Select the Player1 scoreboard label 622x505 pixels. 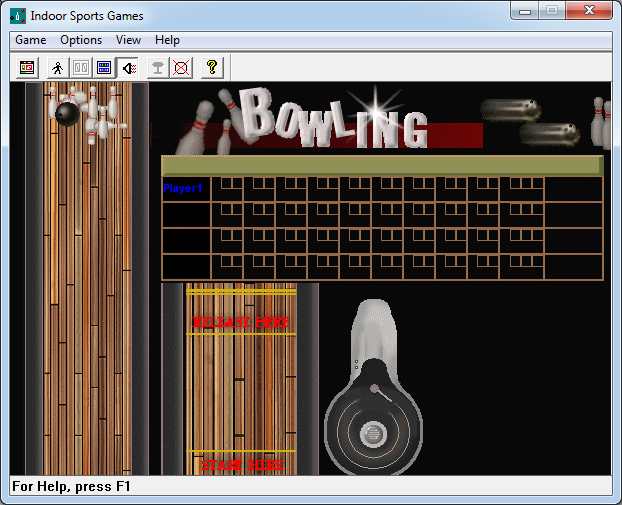point(183,188)
